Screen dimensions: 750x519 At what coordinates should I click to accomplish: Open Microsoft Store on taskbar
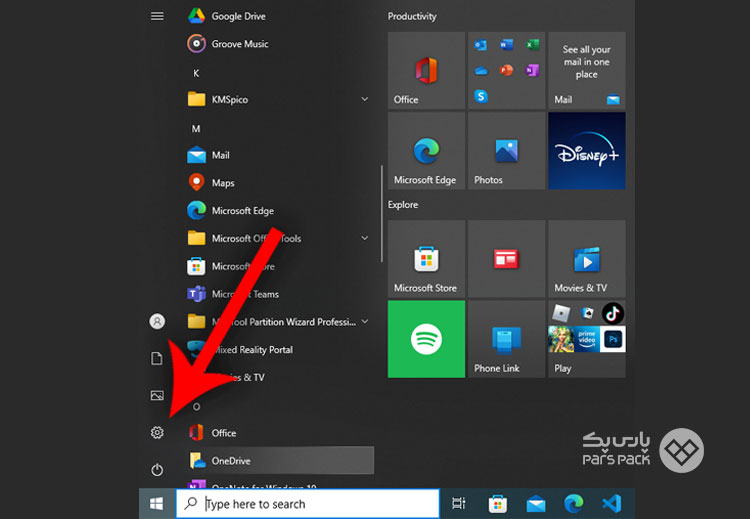pyautogui.click(x=498, y=503)
